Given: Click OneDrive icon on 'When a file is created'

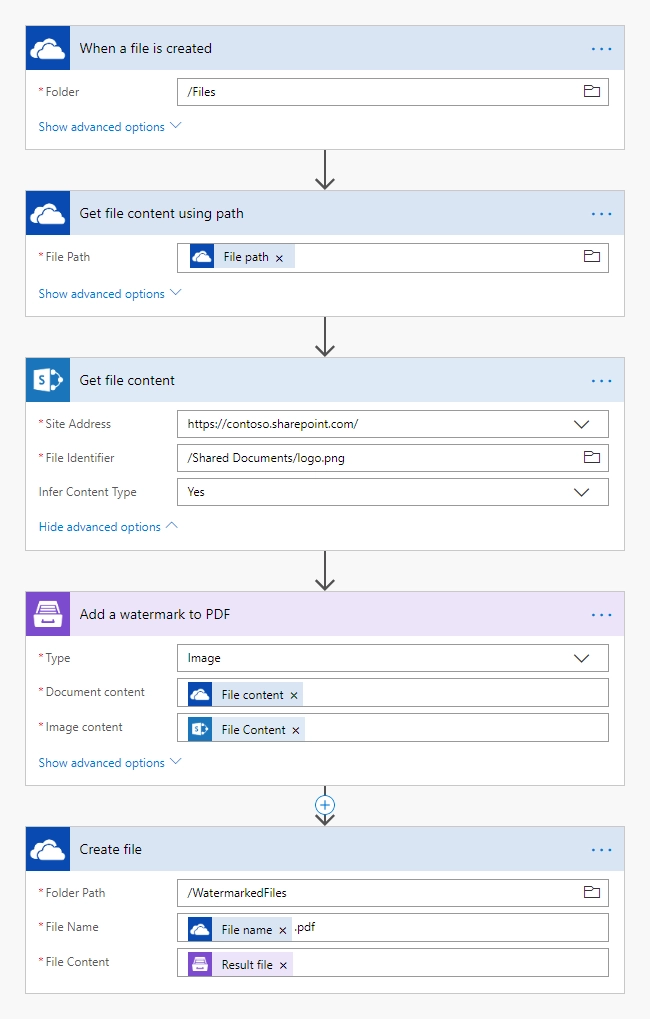Looking at the screenshot, I should tap(47, 48).
